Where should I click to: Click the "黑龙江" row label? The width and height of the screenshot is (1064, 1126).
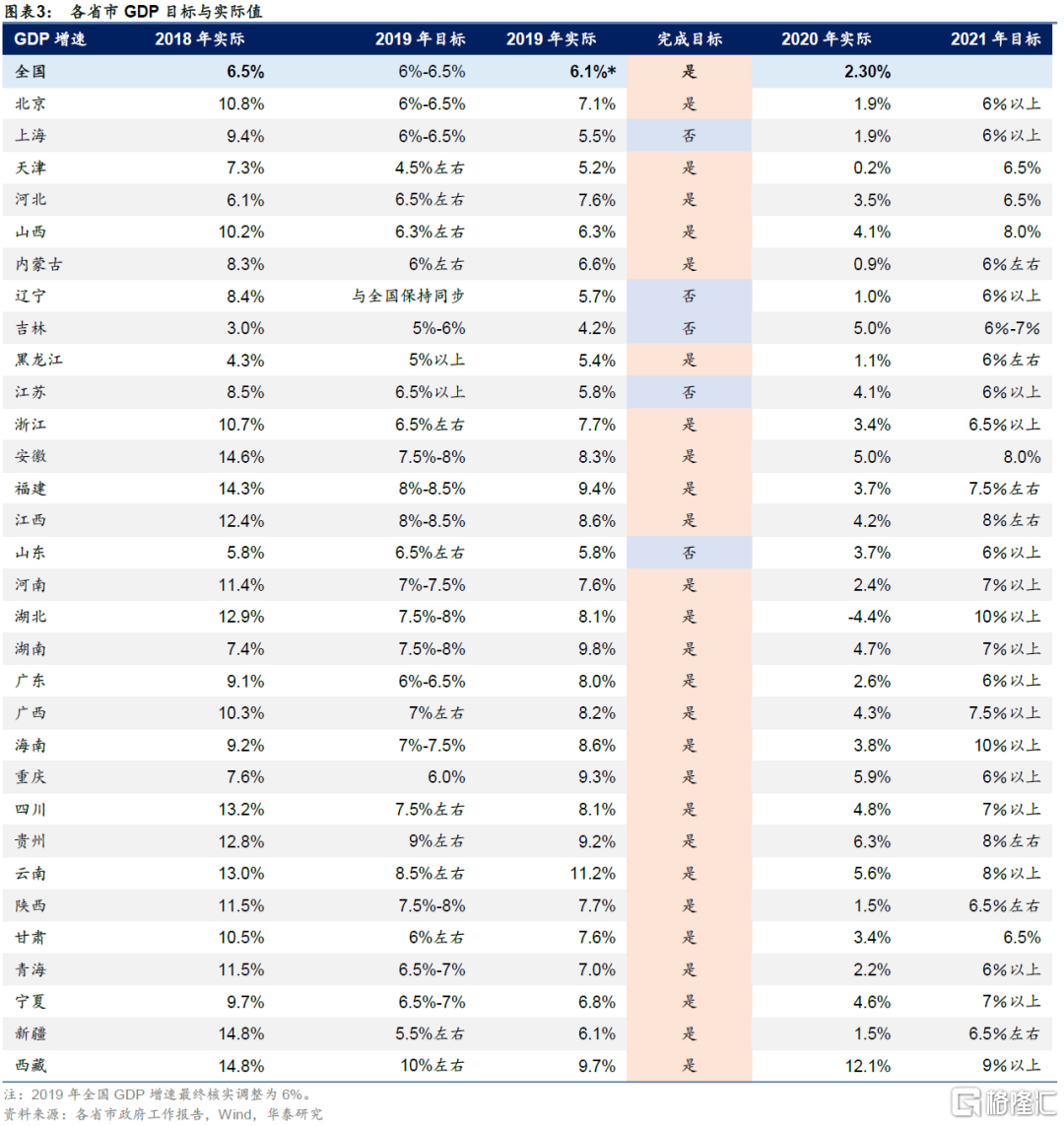click(x=38, y=361)
